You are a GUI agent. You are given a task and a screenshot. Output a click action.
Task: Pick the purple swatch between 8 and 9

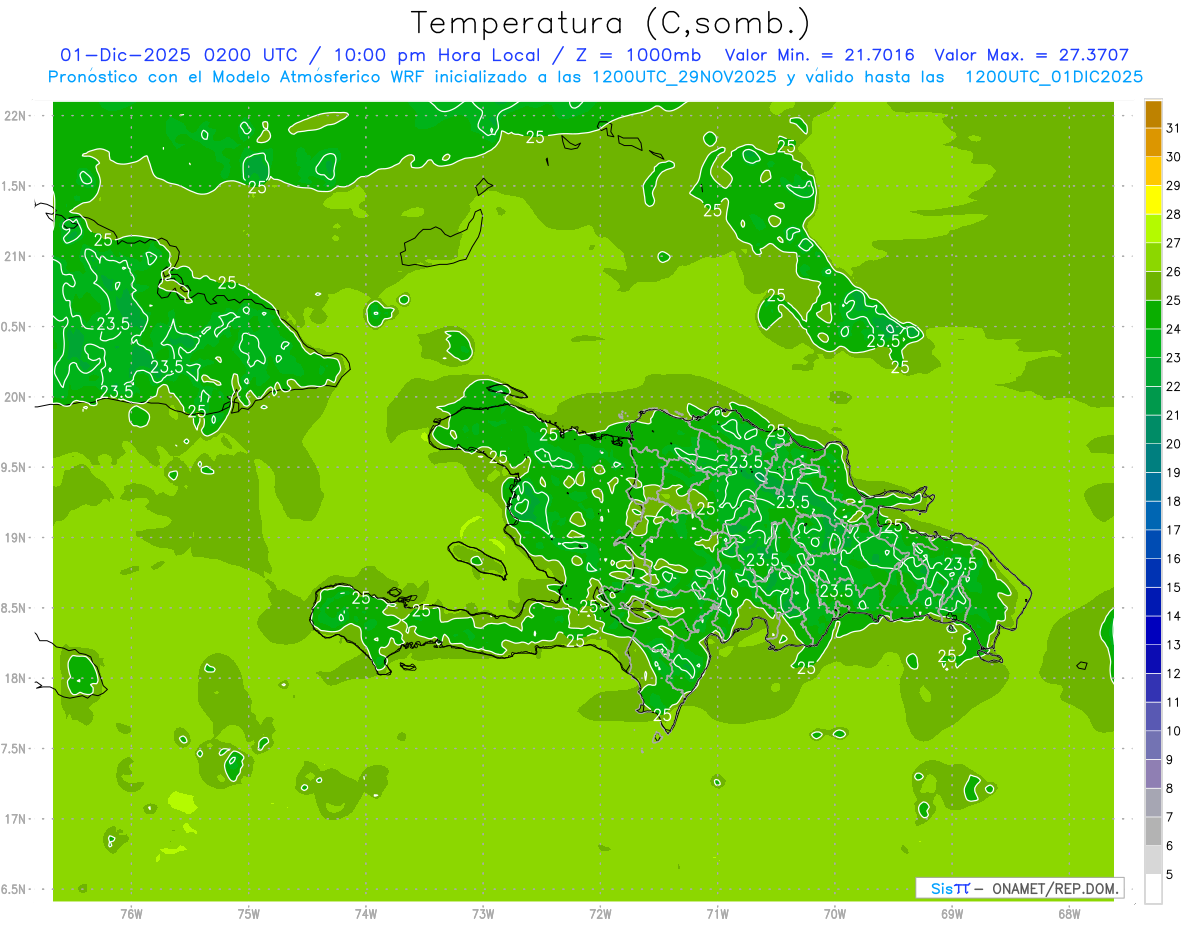tap(1153, 774)
